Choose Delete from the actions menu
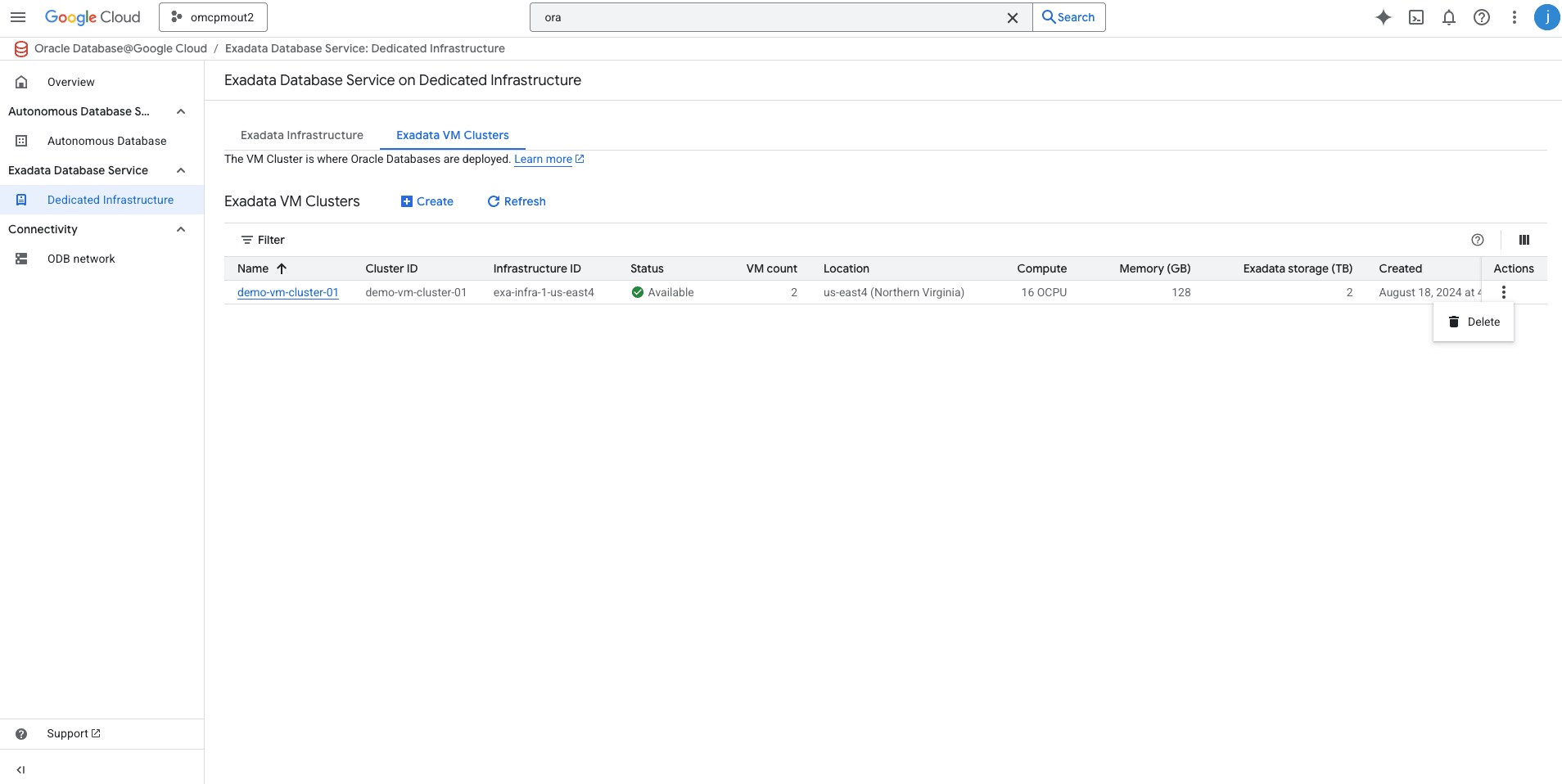Viewport: 1562px width, 784px height. click(1474, 322)
